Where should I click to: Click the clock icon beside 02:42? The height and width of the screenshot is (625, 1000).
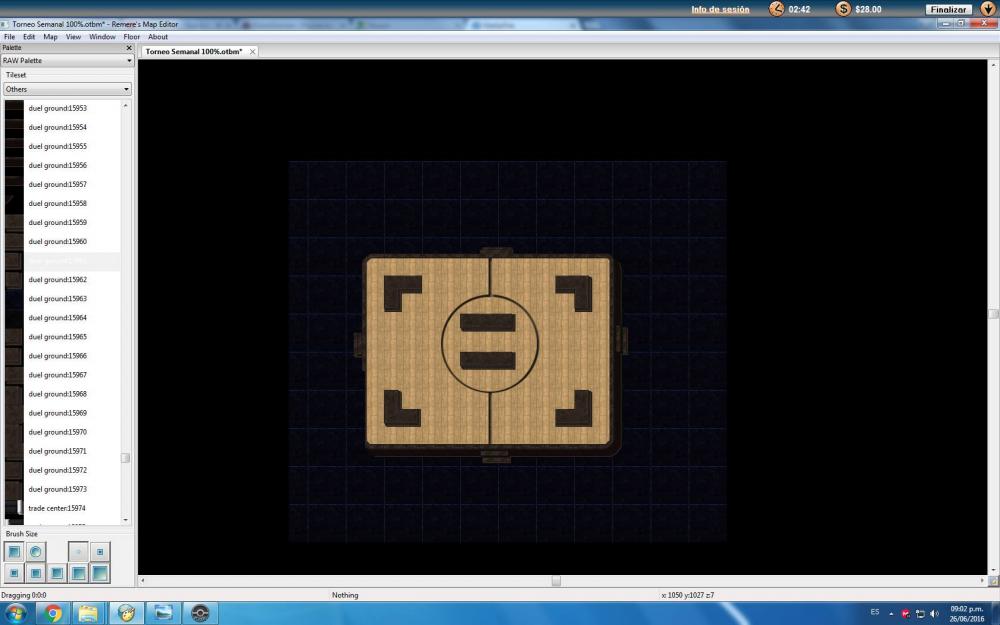[x=776, y=9]
